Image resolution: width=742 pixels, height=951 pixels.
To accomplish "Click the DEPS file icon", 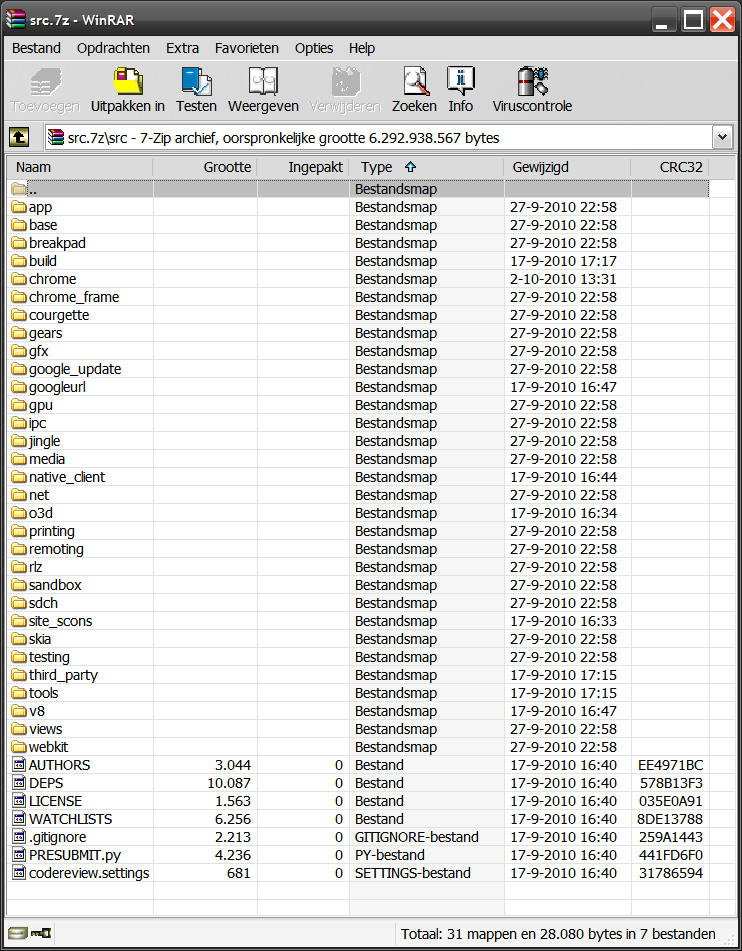I will coord(19,783).
